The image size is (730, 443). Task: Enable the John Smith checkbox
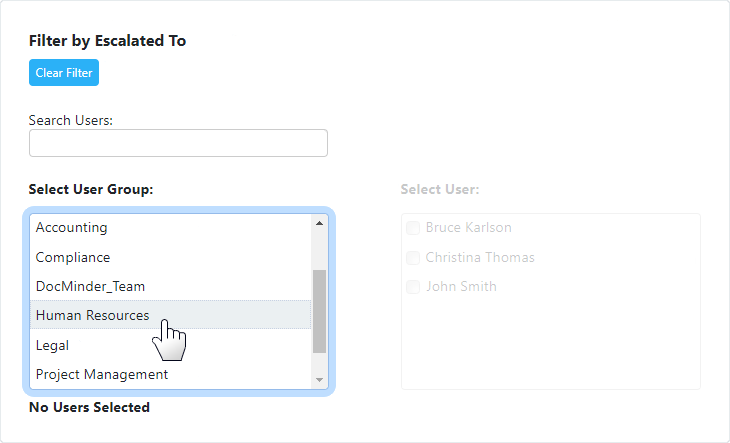(x=413, y=287)
